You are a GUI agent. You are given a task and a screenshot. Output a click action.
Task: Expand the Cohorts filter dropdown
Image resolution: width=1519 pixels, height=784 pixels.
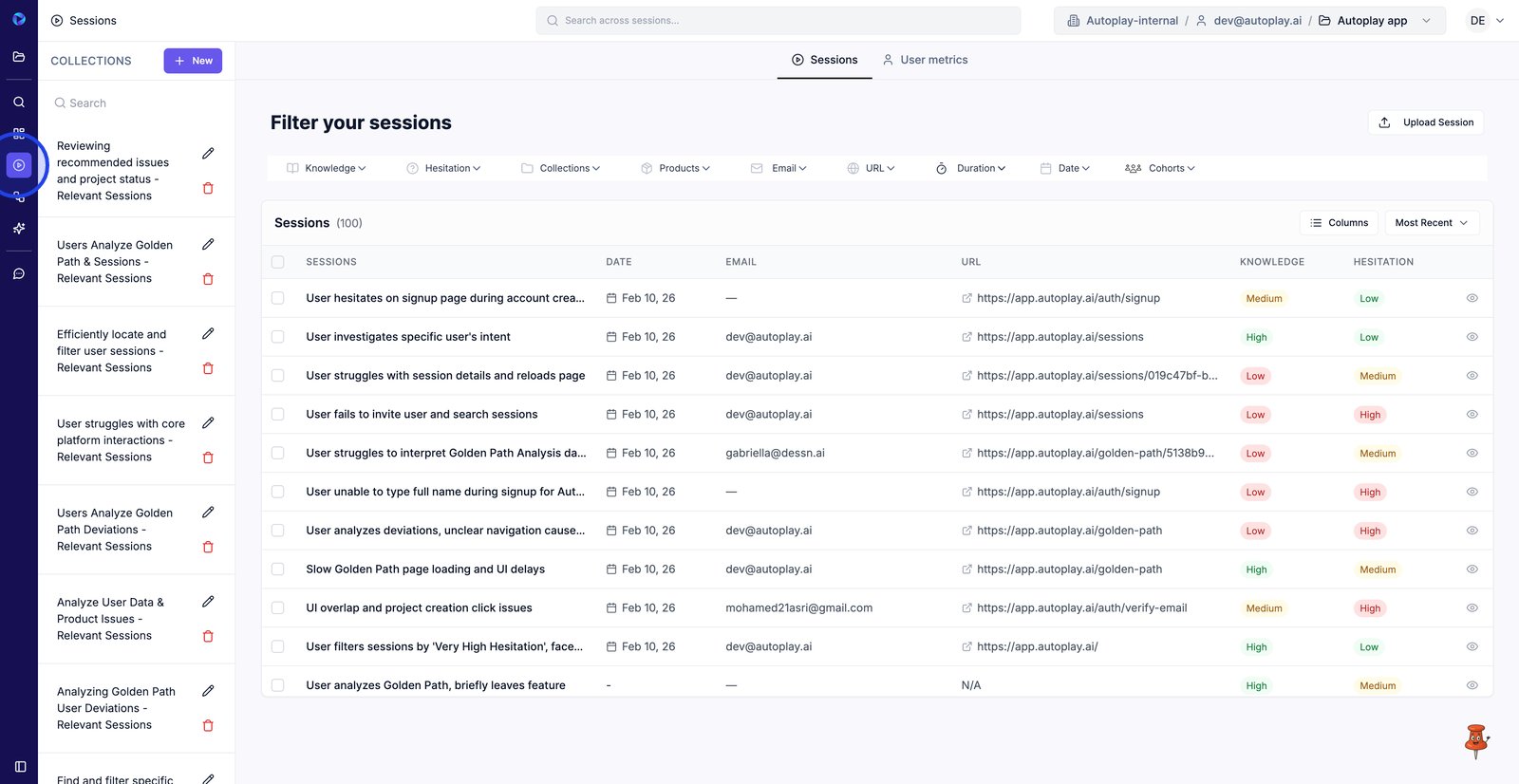(1159, 168)
